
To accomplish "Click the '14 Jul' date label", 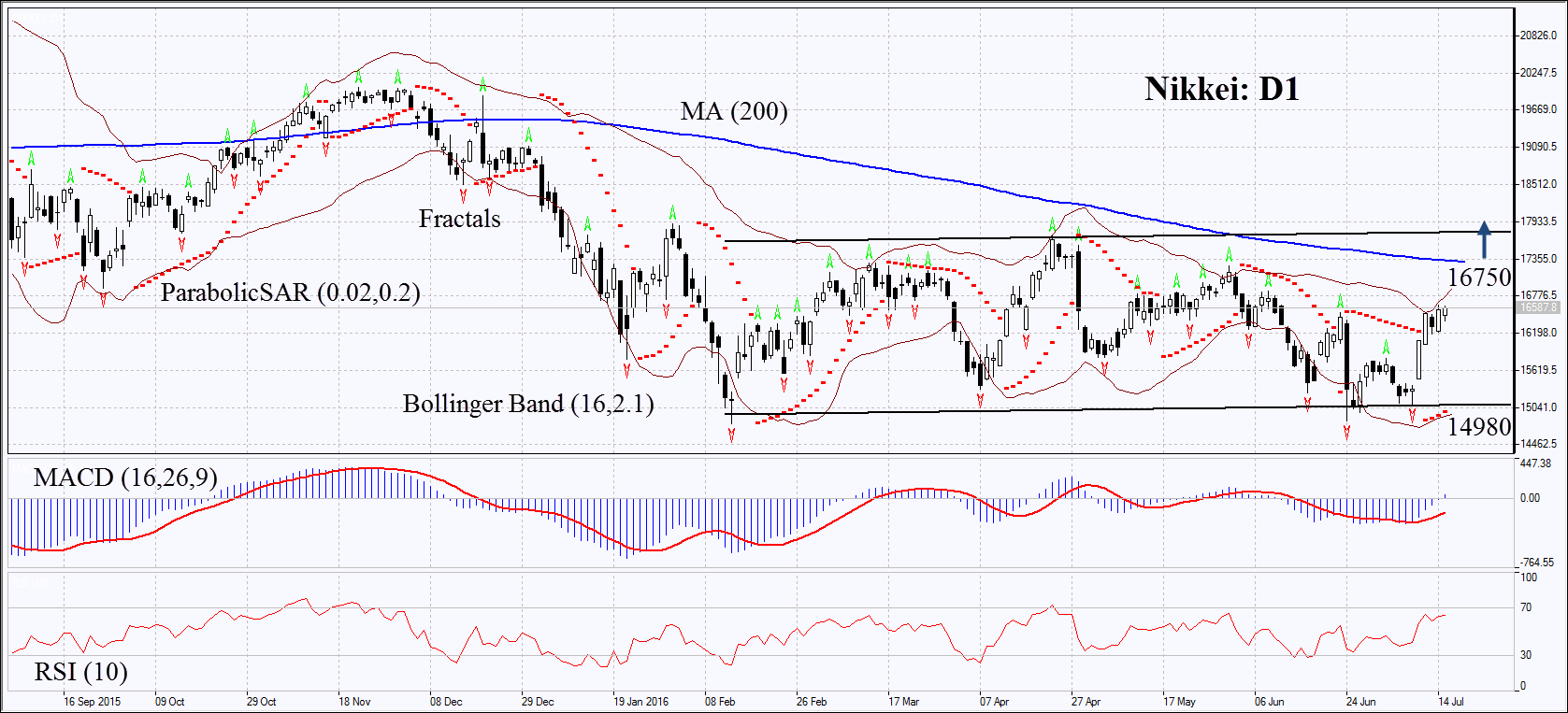I will coord(1450,702).
